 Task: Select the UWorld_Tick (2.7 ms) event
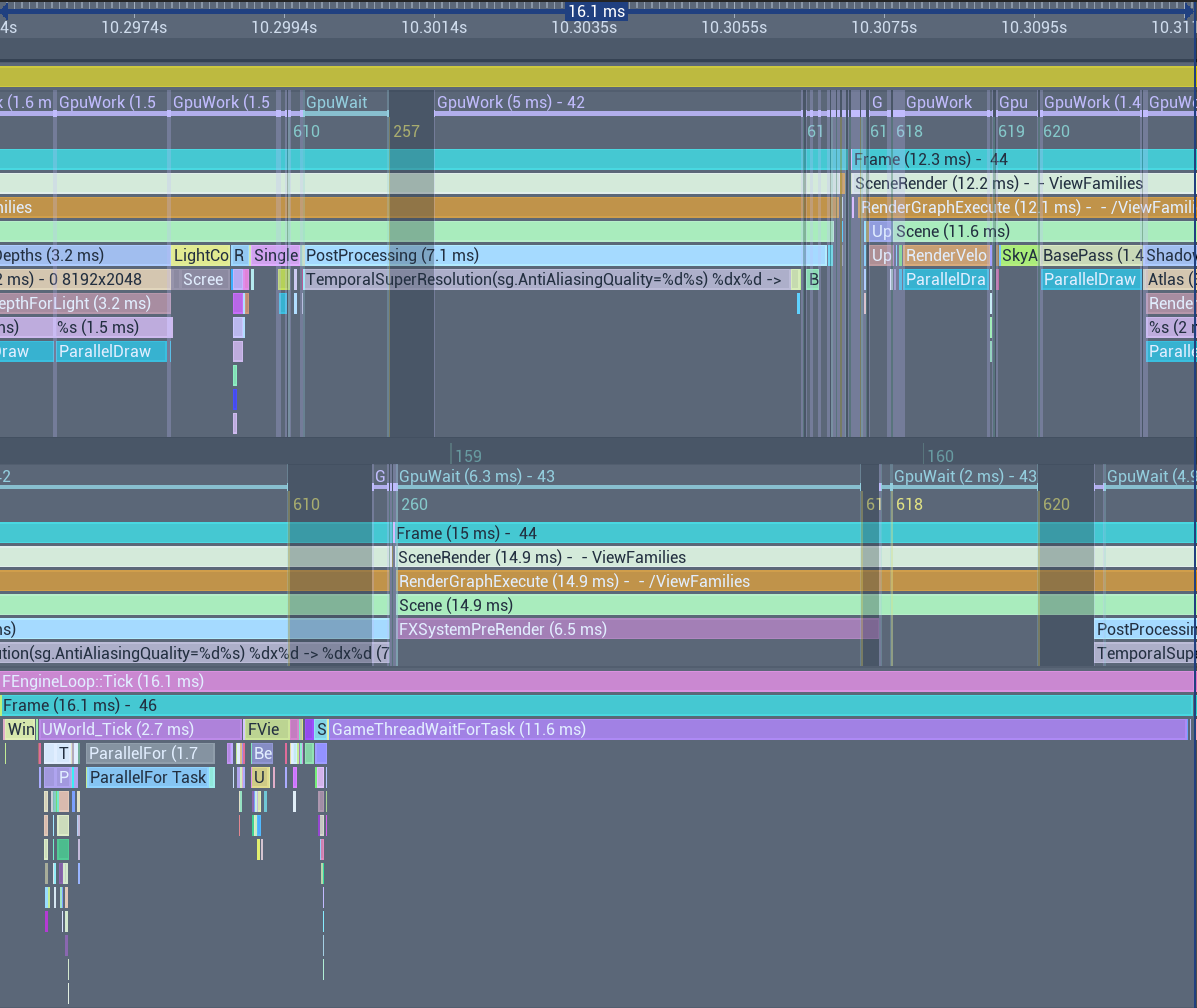[x=141, y=729]
